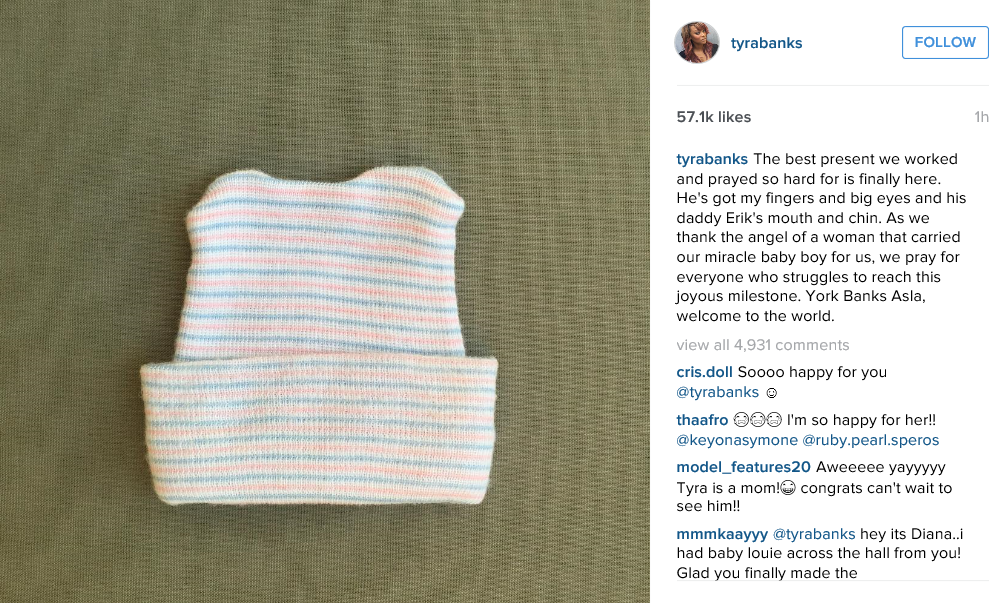Click the @ruby.pearl.speros mention
This screenshot has height=603, width=995.
(871, 440)
